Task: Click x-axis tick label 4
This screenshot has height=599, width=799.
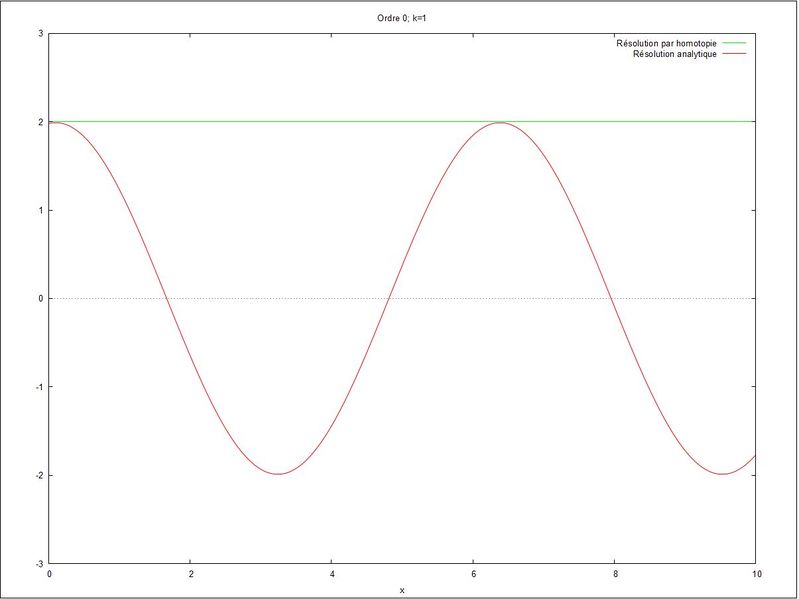Action: pyautogui.click(x=332, y=574)
